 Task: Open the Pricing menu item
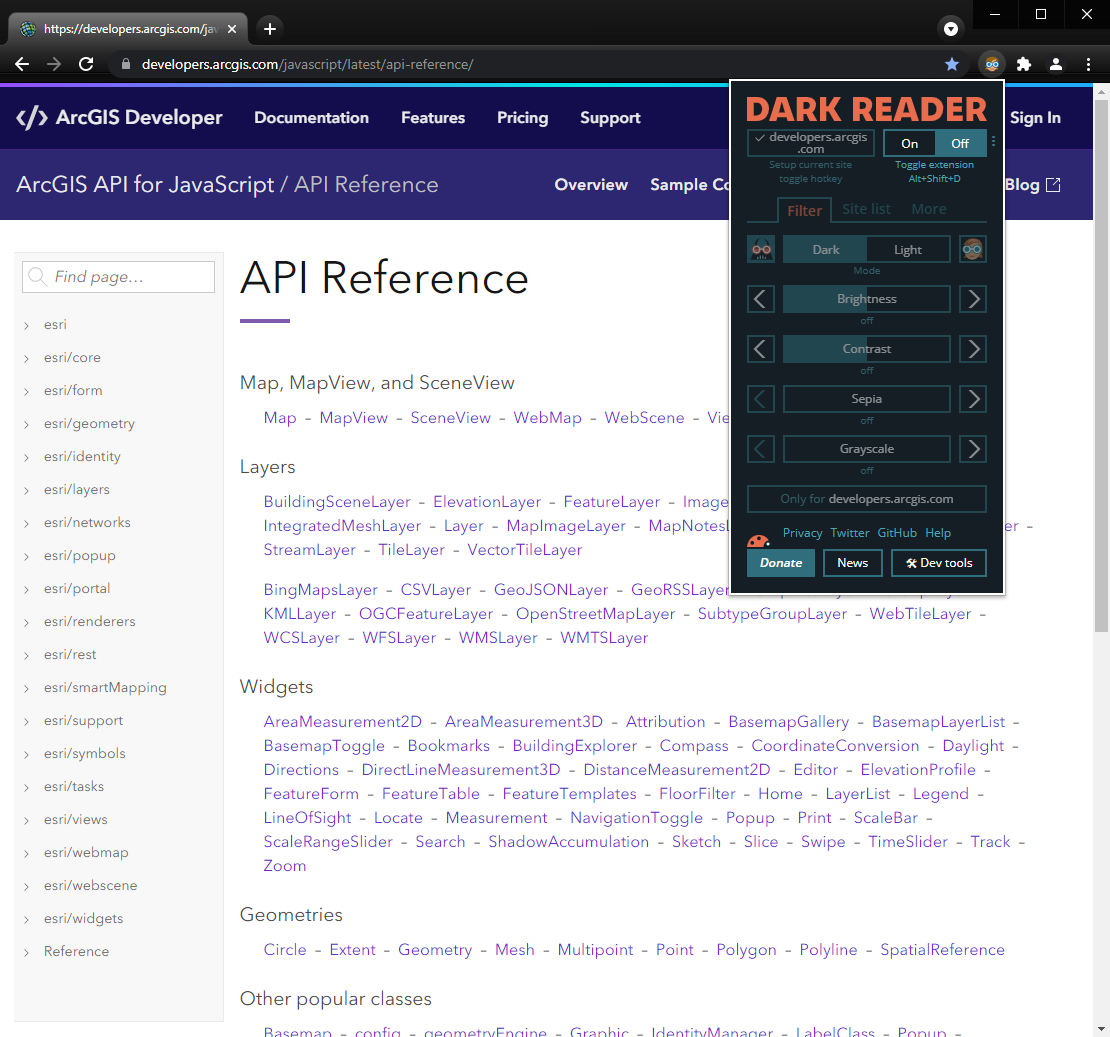[522, 118]
